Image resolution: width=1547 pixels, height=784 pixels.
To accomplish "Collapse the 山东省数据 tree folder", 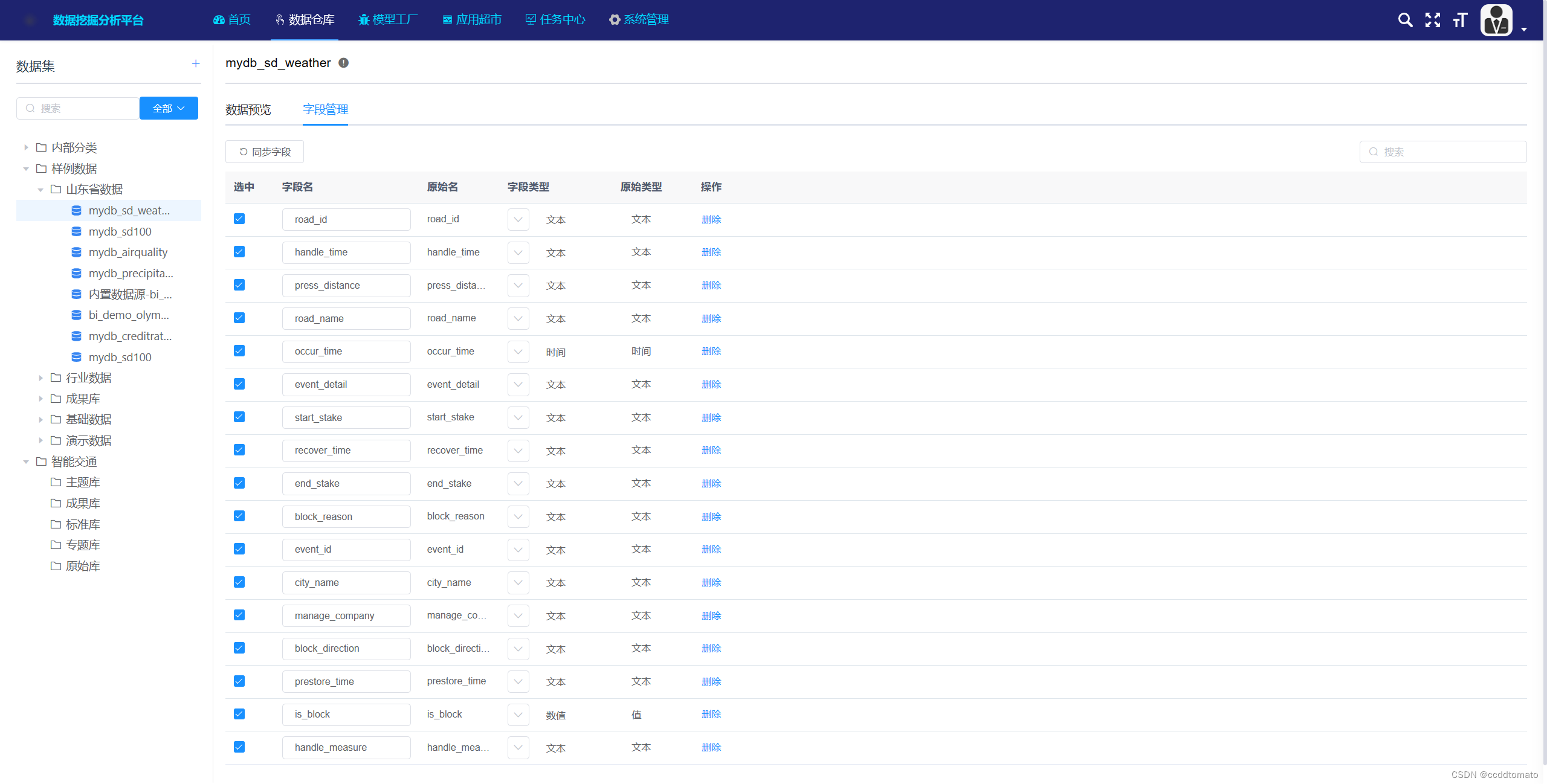I will 40,190.
